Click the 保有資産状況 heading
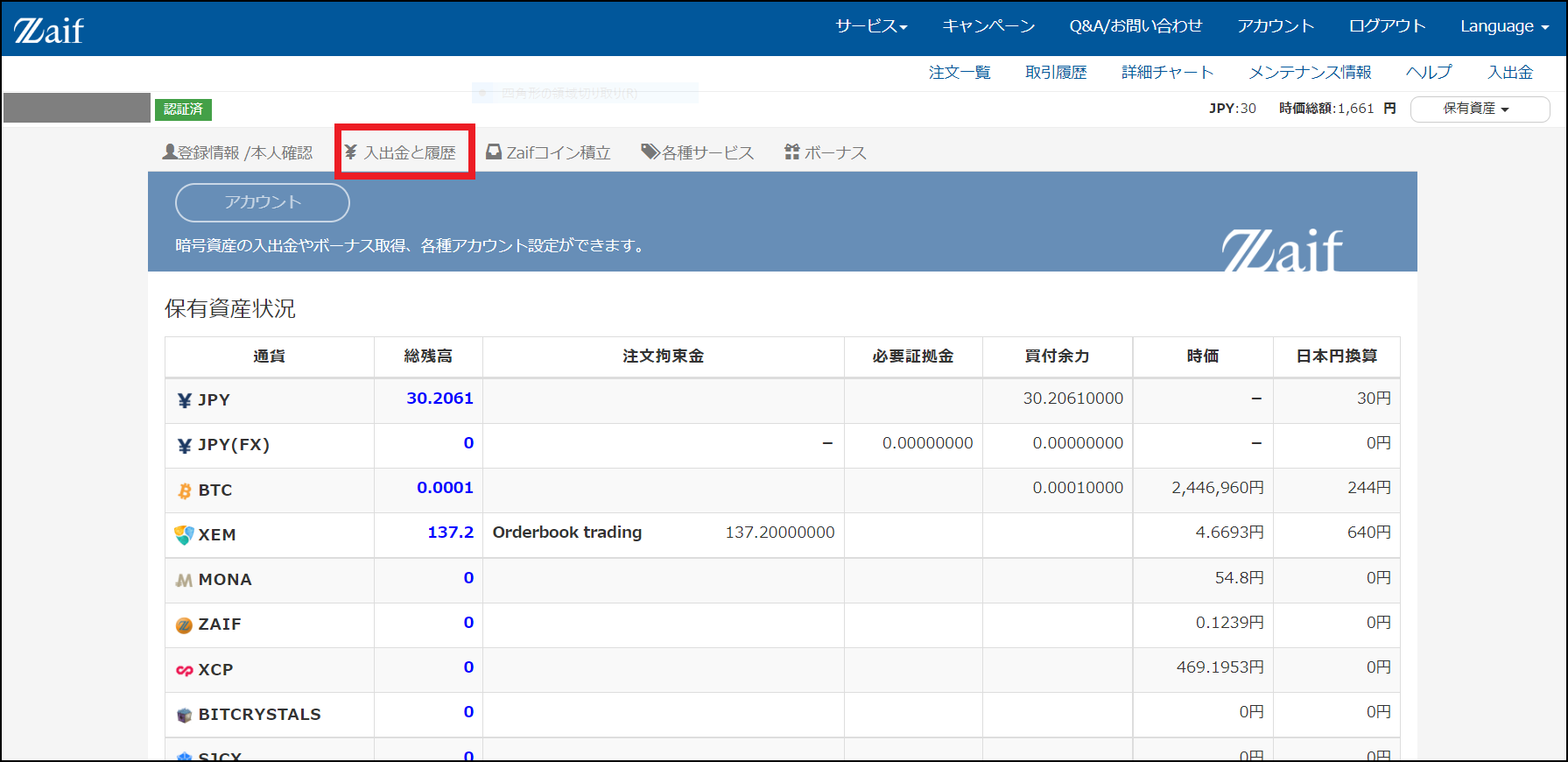Viewport: 1568px width, 762px height. coord(230,308)
